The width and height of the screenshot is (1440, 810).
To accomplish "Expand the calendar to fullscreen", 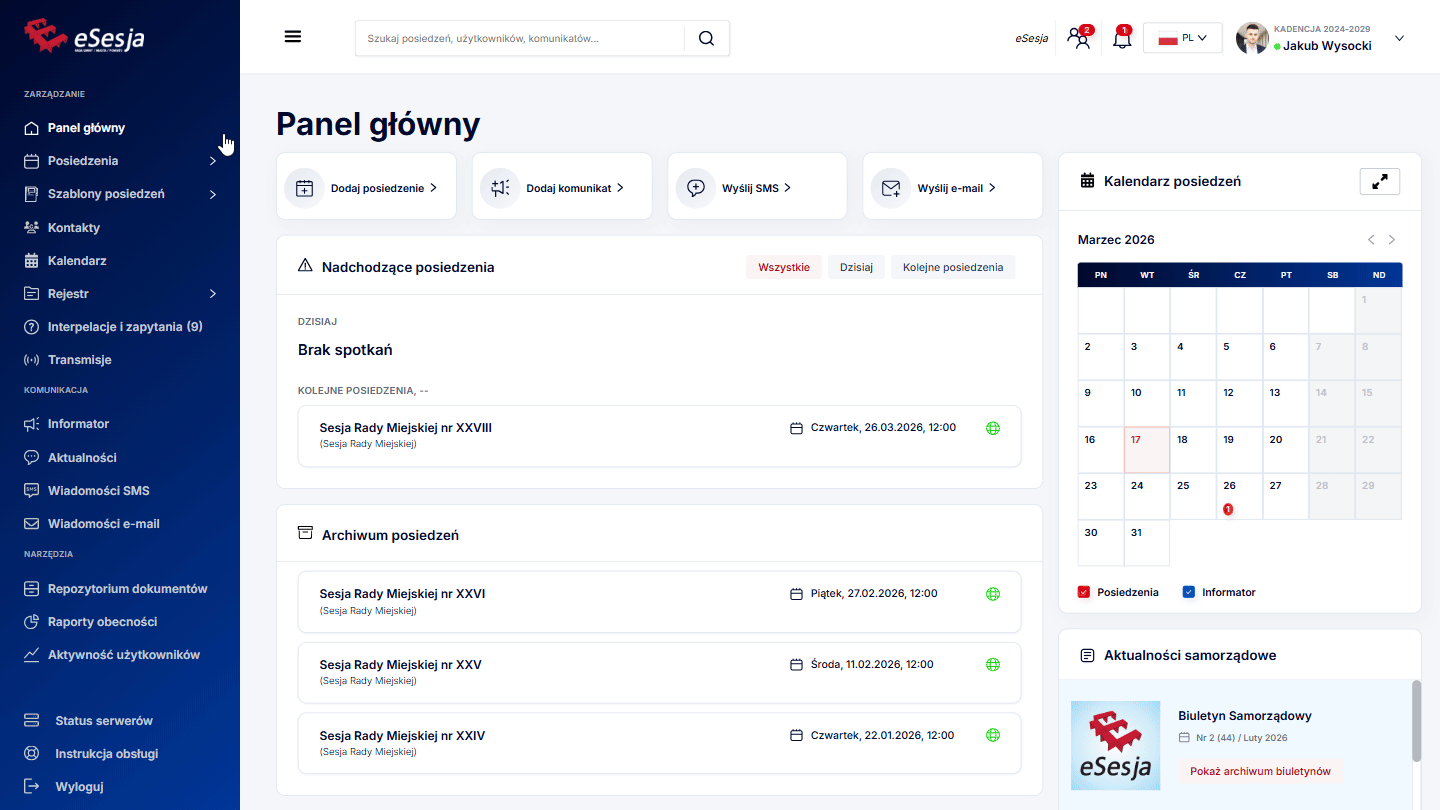I will coord(1379,182).
